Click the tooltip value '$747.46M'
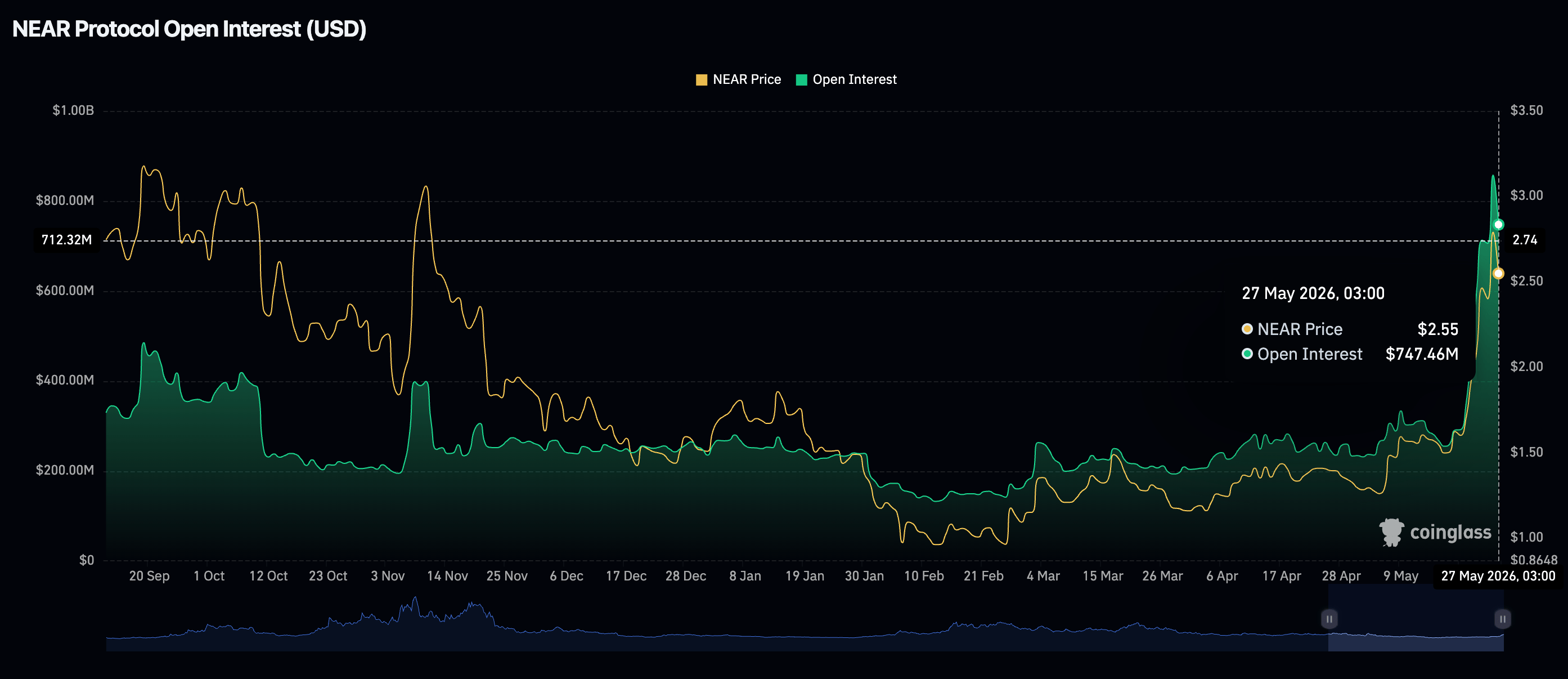1568x679 pixels. [1422, 354]
